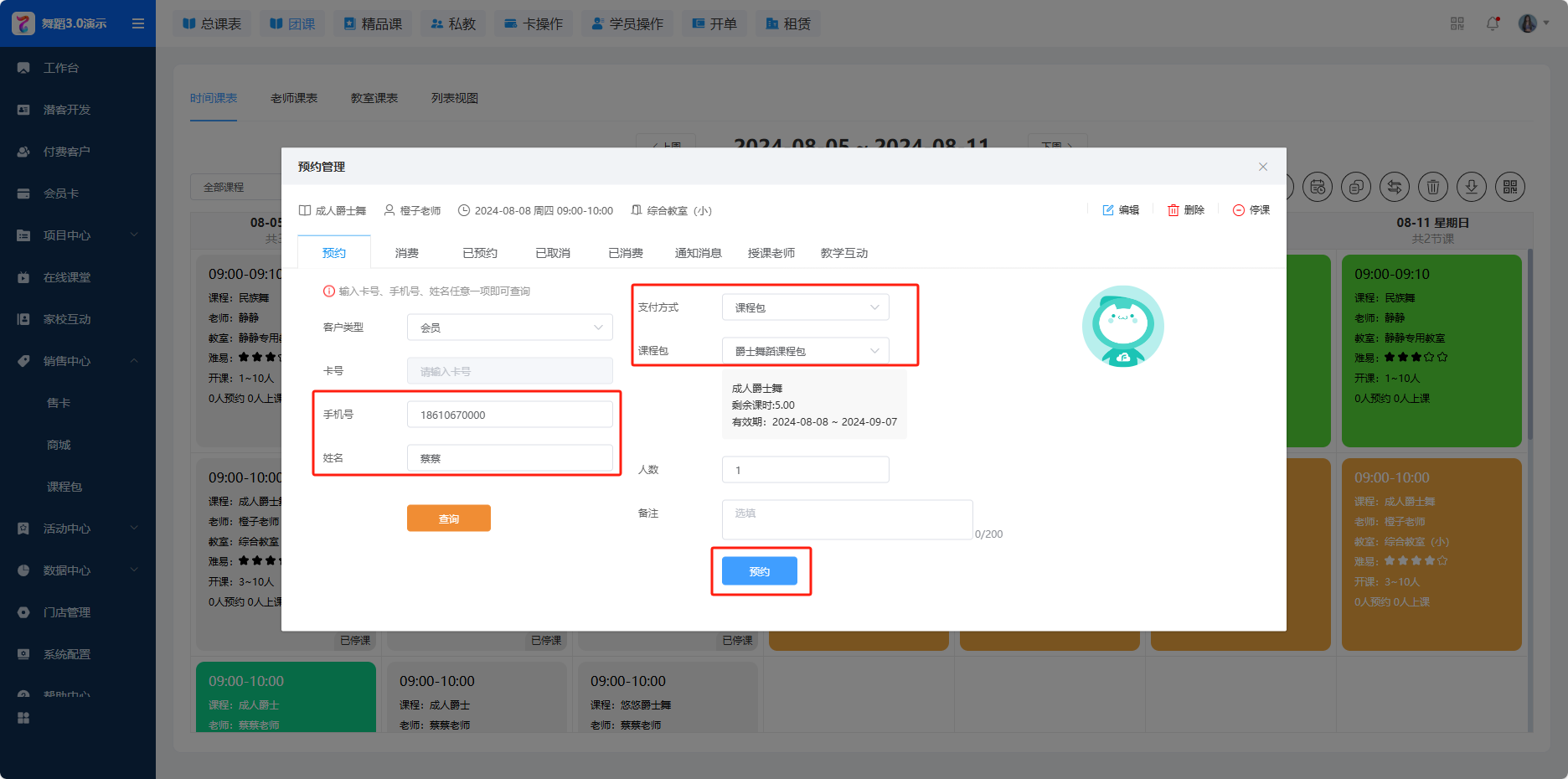Click the blue 预约 submit button
This screenshot has width=1568, height=779.
coord(760,571)
